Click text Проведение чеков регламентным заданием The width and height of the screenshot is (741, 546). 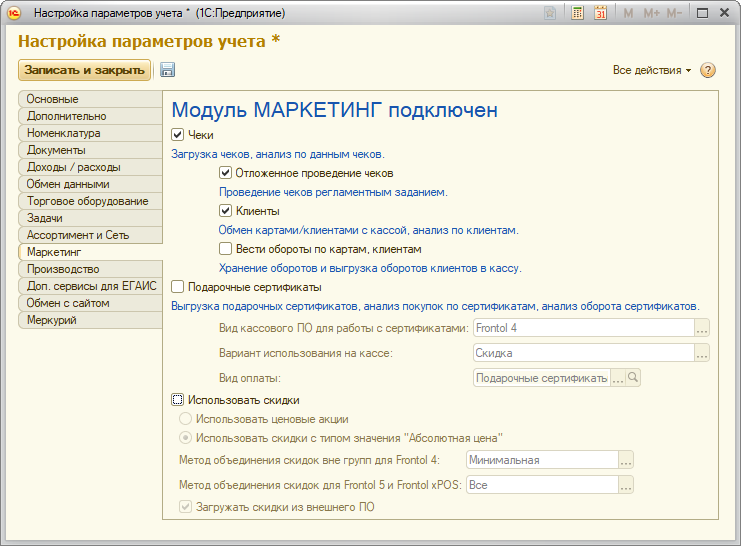coord(333,192)
